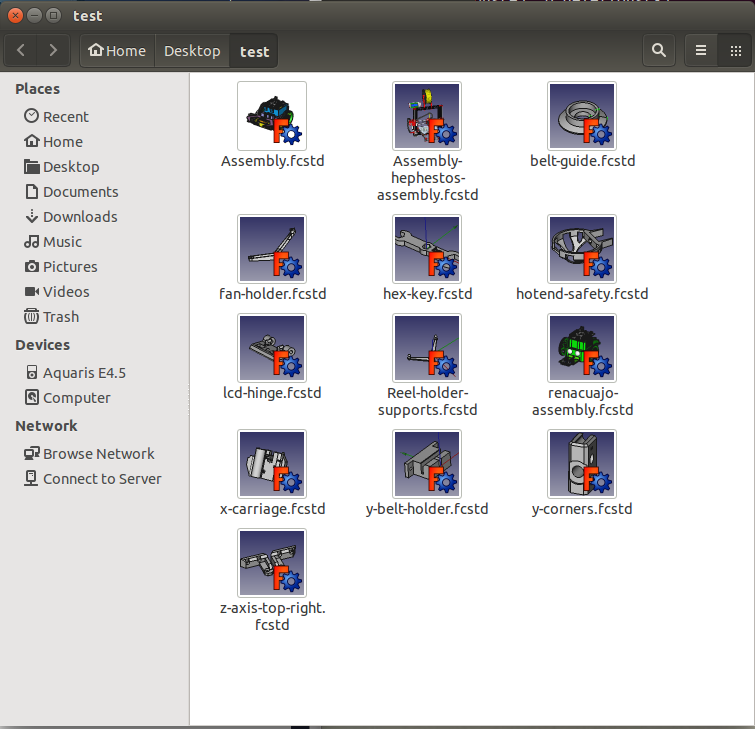755x729 pixels.
Task: Open Downloads folder in sidebar
Action: click(79, 217)
